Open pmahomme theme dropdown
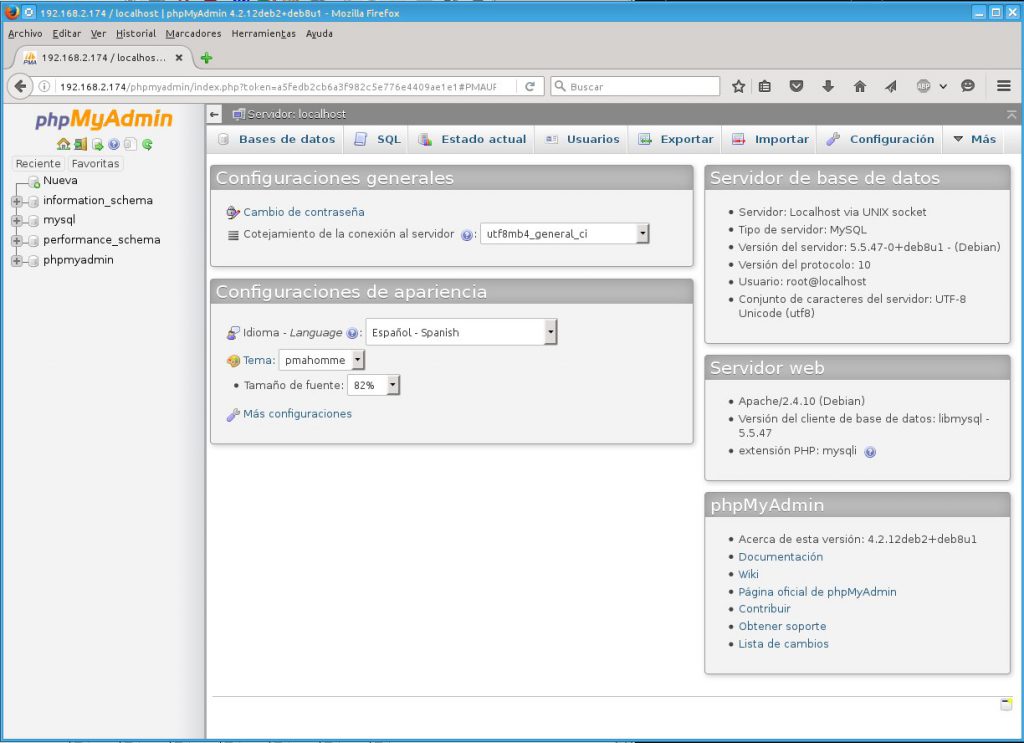Screen dimensions: 1024x743 pyautogui.click(x=321, y=360)
